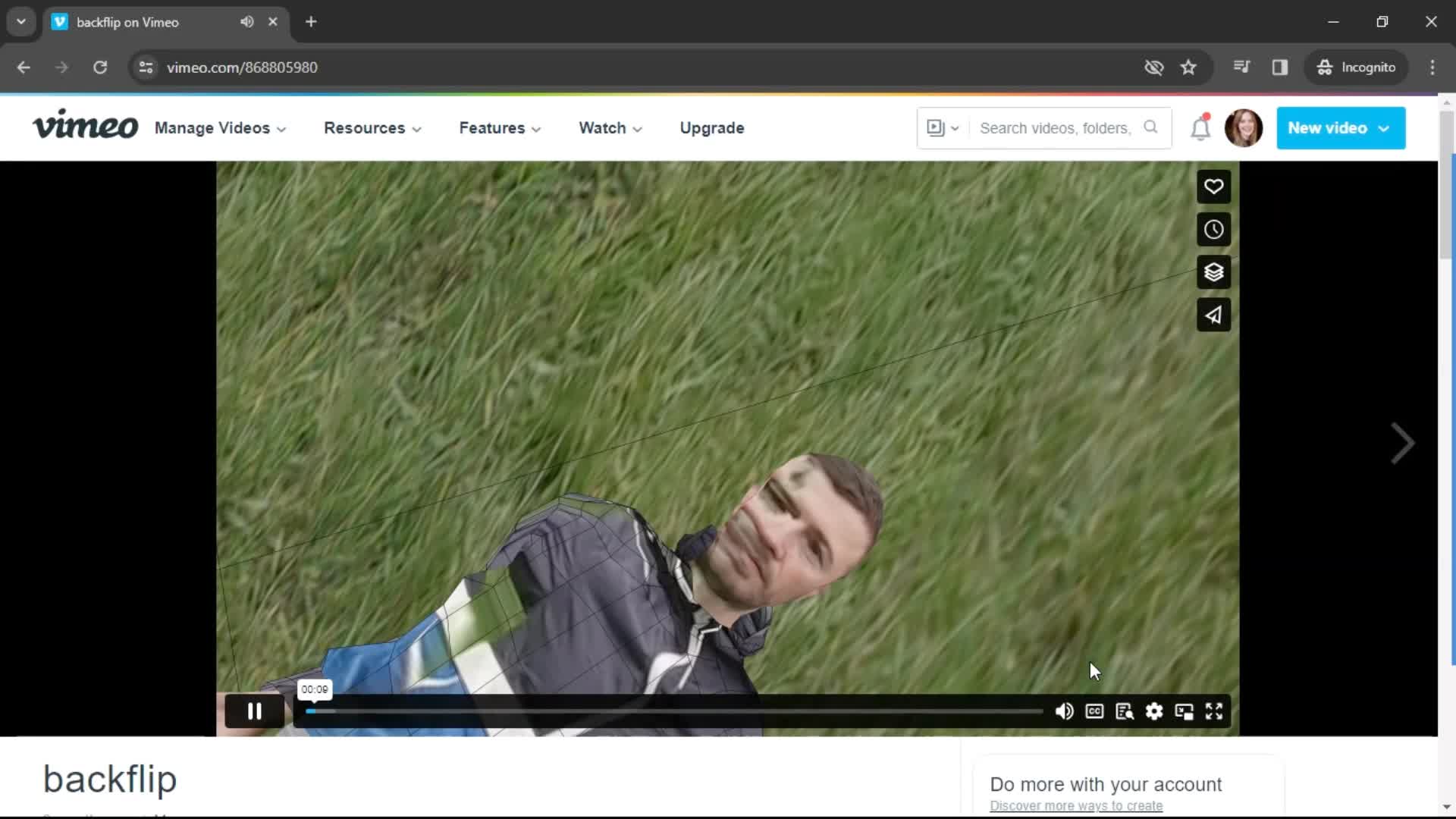This screenshot has width=1456, height=819.
Task: Open Incognito profile indicator
Action: coord(1356,67)
